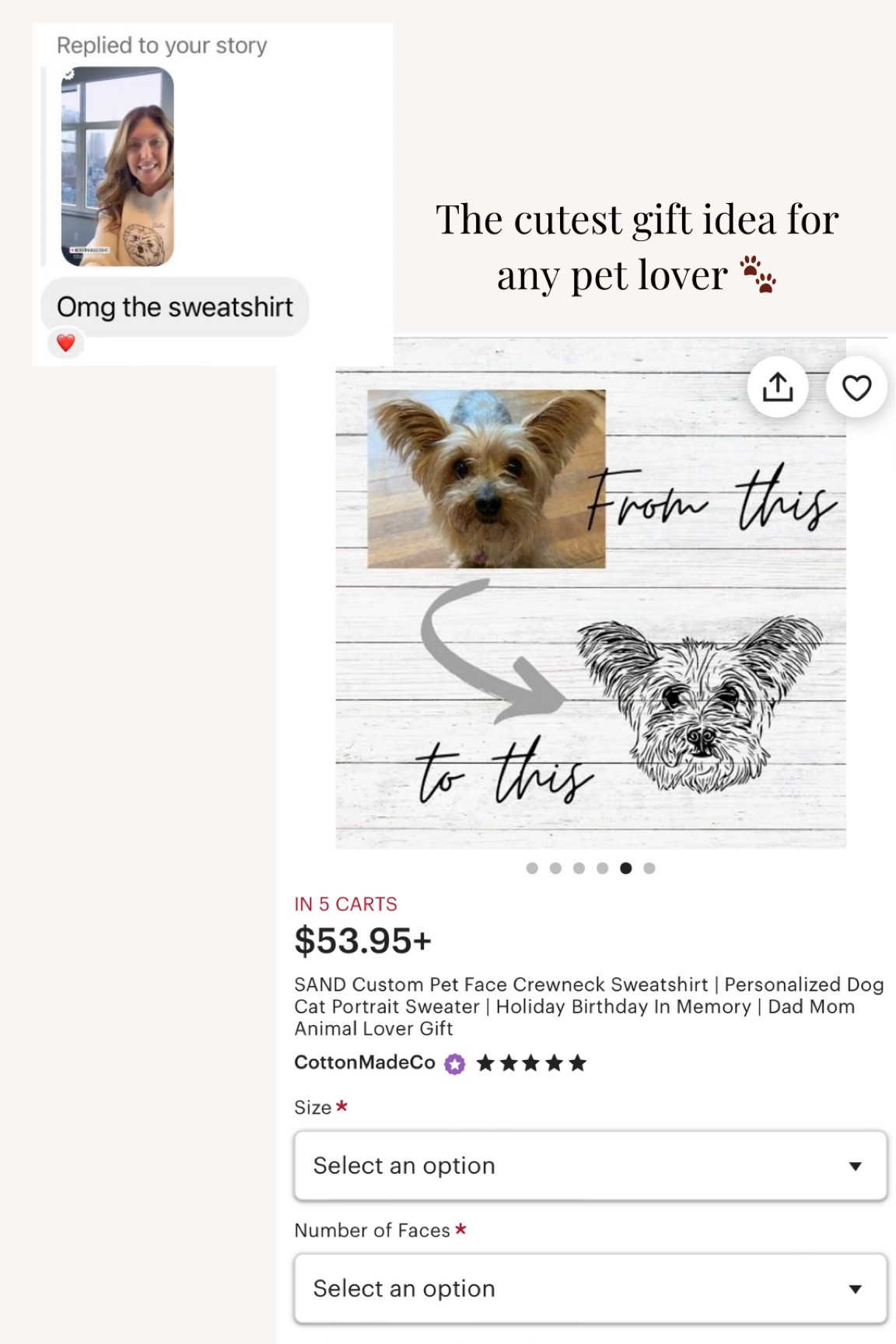Click the "Omg the sweatshirt" message bubble

pyautogui.click(x=174, y=307)
